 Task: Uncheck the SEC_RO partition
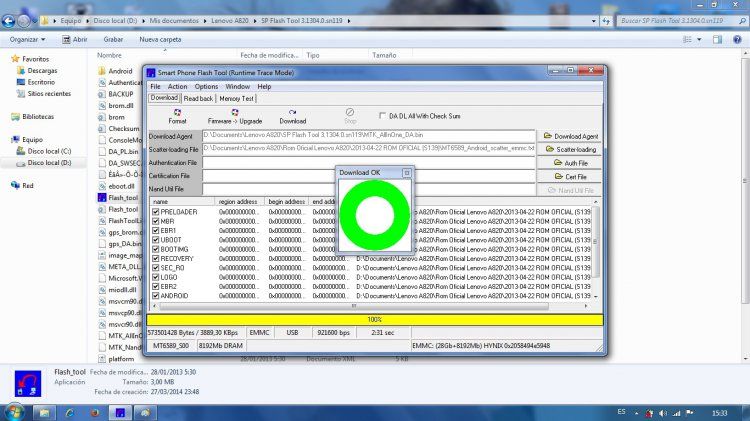tap(155, 267)
